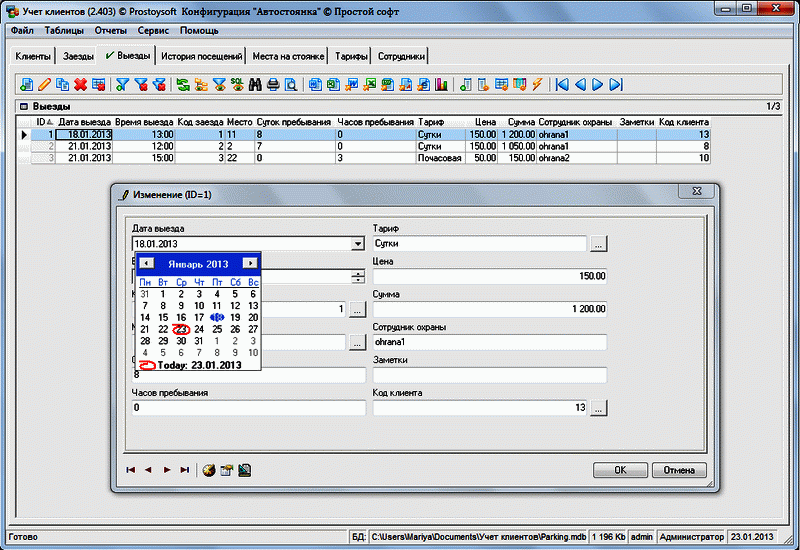800x550 pixels.
Task: Click the printer icon in toolbar
Action: click(273, 85)
